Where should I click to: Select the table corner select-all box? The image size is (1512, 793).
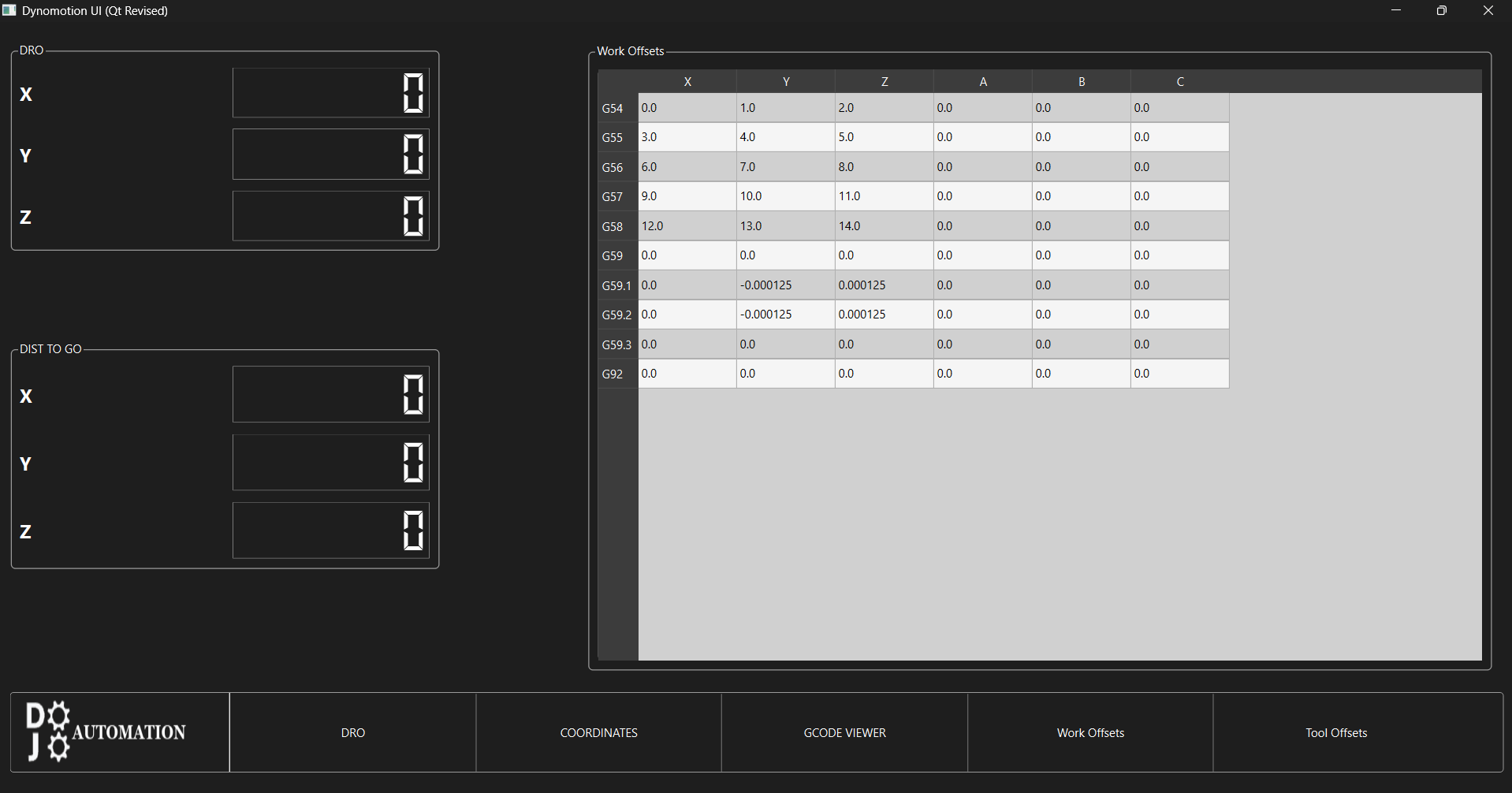click(x=617, y=81)
